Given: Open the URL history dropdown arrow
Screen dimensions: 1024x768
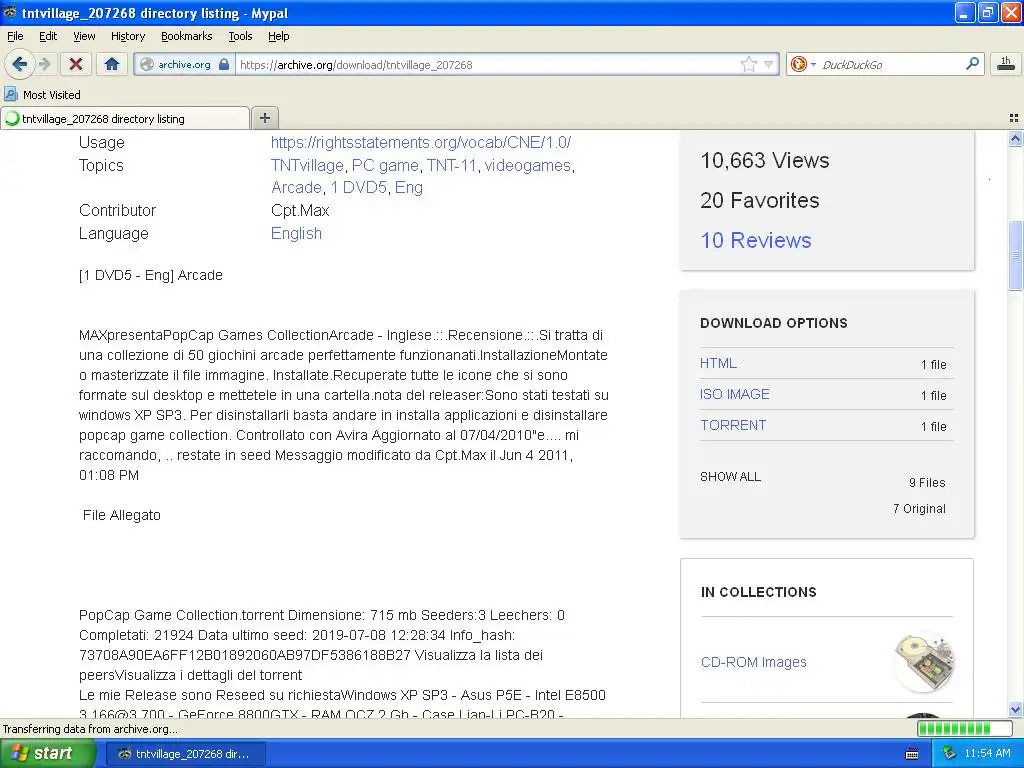Looking at the screenshot, I should pyautogui.click(x=769, y=64).
